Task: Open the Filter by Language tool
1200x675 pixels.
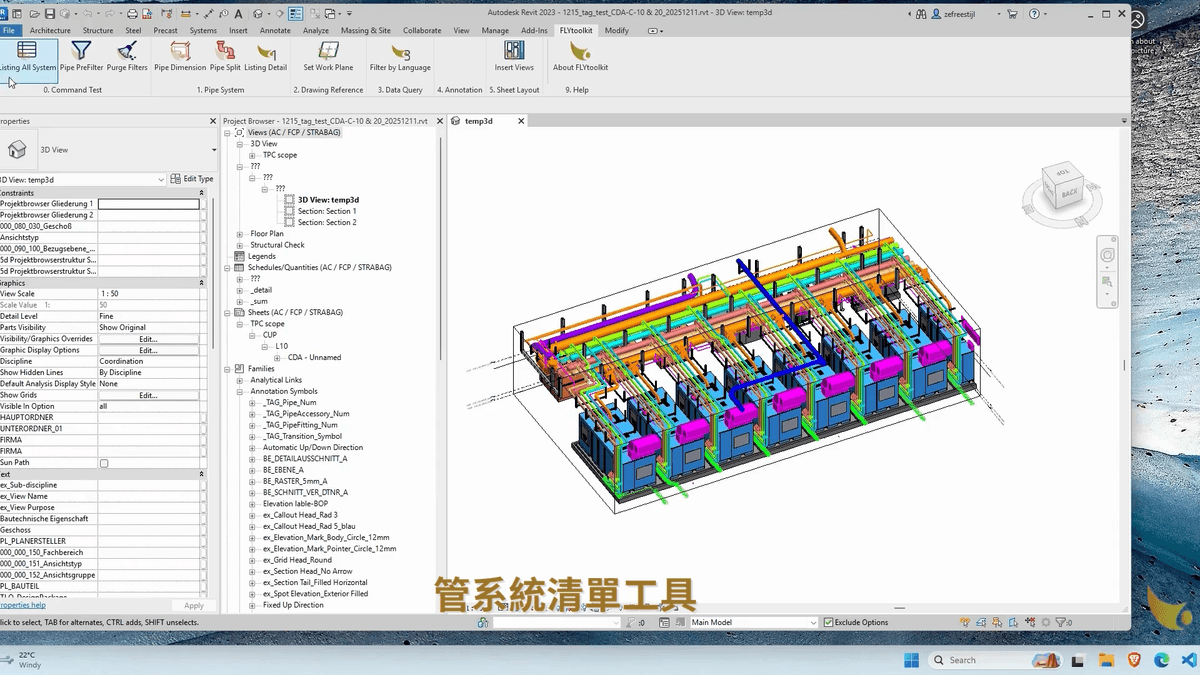Action: click(x=400, y=56)
